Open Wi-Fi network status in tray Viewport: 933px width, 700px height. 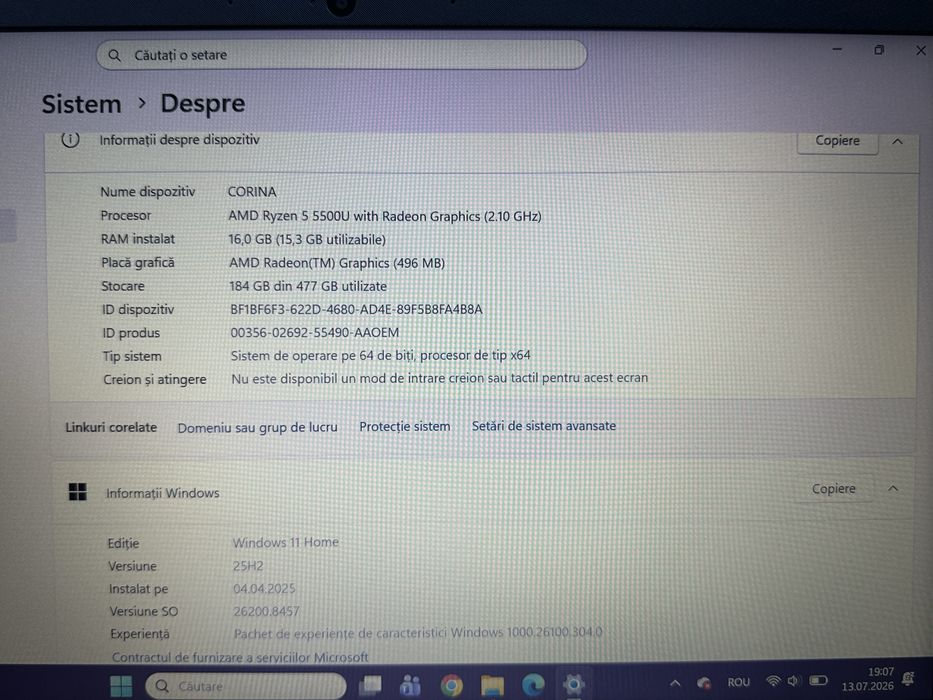(x=773, y=680)
